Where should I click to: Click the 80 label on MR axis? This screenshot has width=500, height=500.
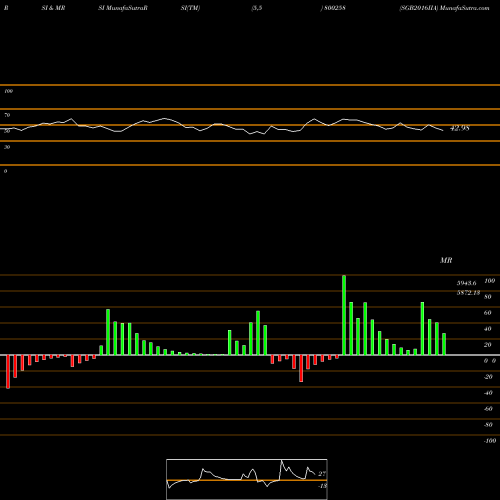(x=488, y=297)
